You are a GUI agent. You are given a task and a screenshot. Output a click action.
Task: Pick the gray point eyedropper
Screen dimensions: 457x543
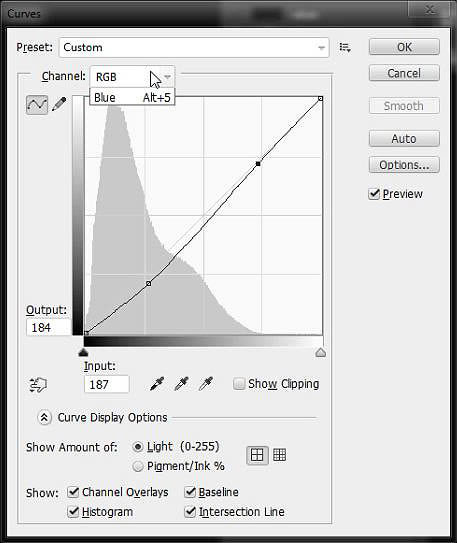pos(181,384)
